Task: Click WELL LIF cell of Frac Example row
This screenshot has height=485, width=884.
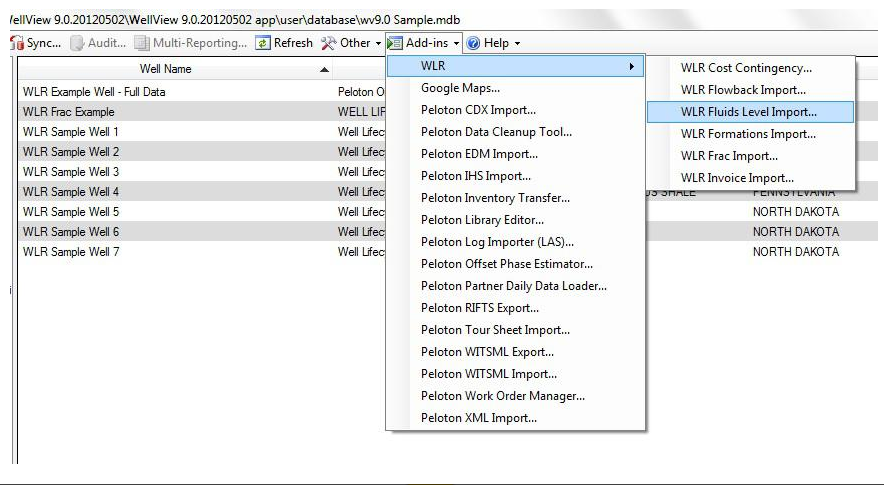Action: click(361, 112)
